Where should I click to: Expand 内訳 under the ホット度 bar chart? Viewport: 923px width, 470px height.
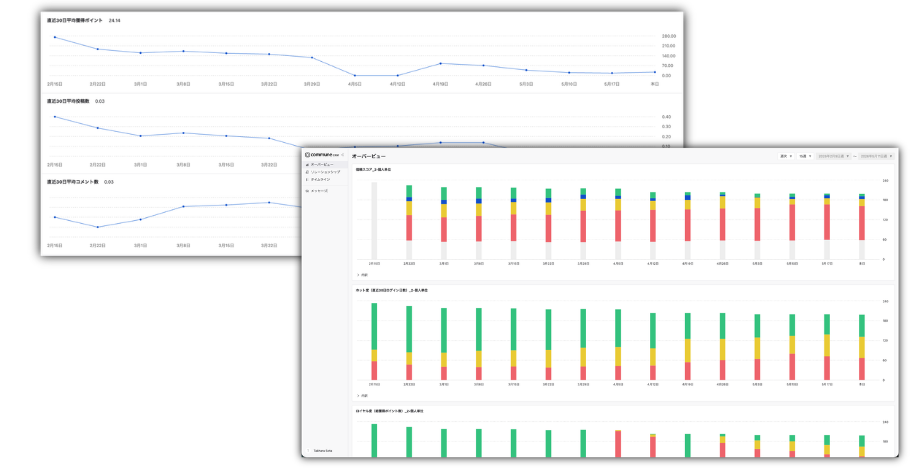[362, 396]
